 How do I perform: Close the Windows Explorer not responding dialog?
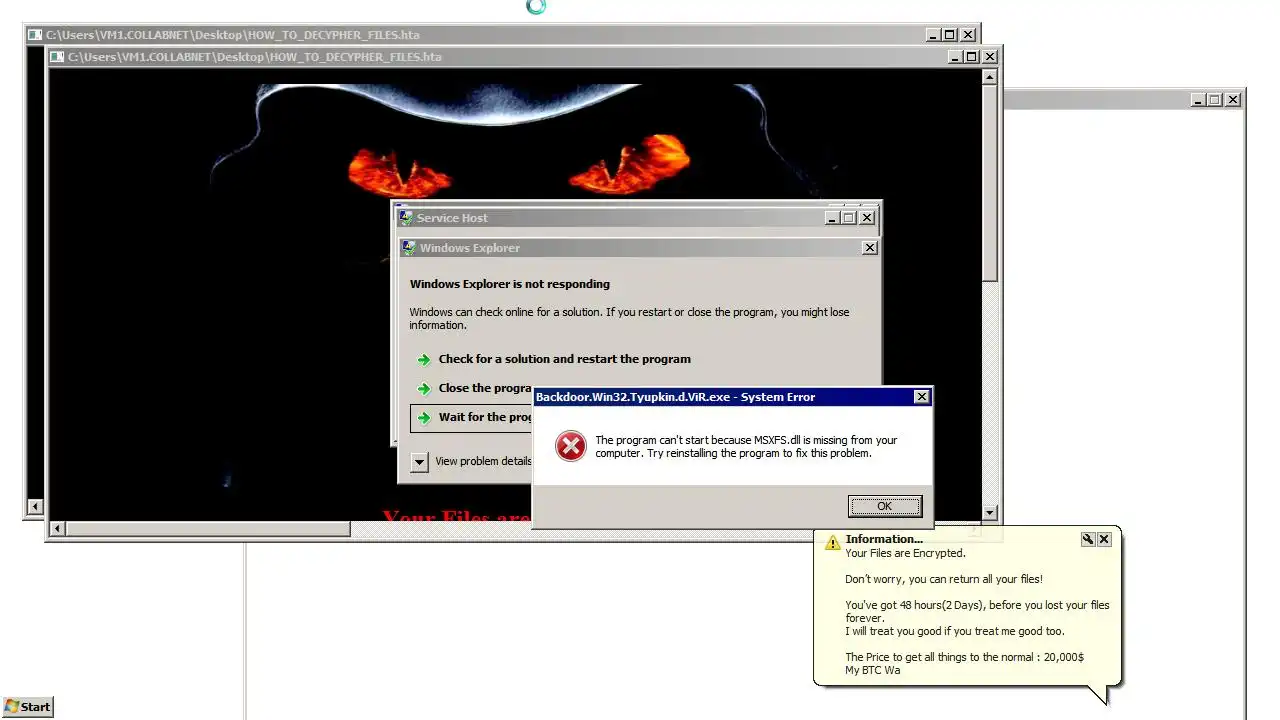pos(869,248)
